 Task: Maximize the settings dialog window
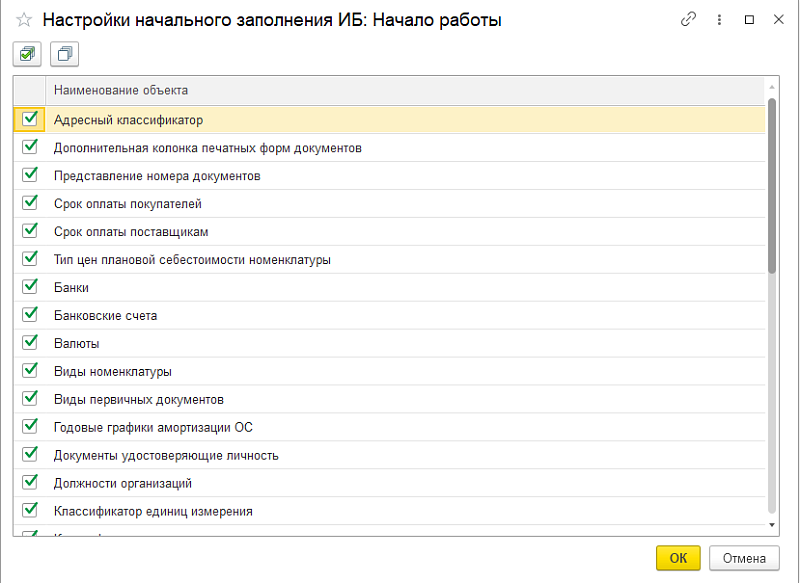749,20
